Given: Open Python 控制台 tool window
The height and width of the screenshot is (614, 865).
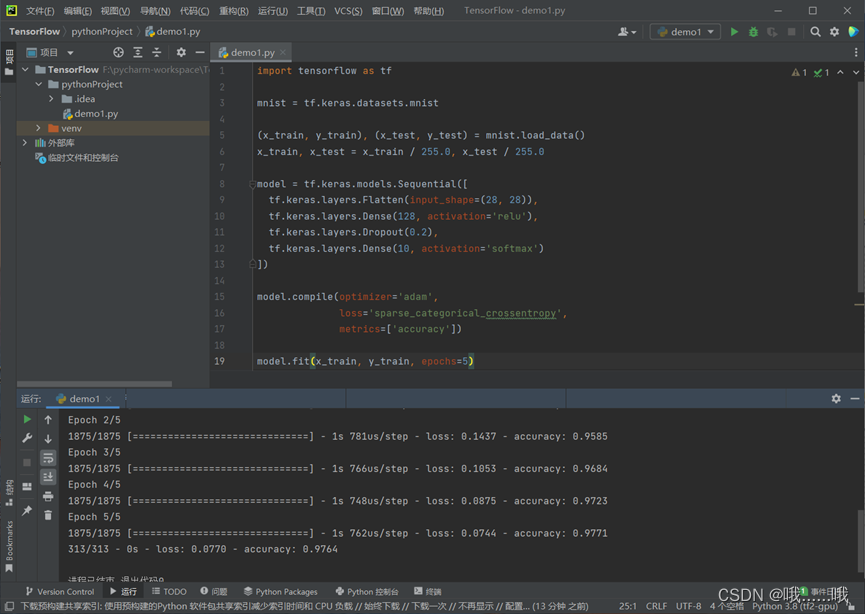Looking at the screenshot, I should tap(367, 591).
